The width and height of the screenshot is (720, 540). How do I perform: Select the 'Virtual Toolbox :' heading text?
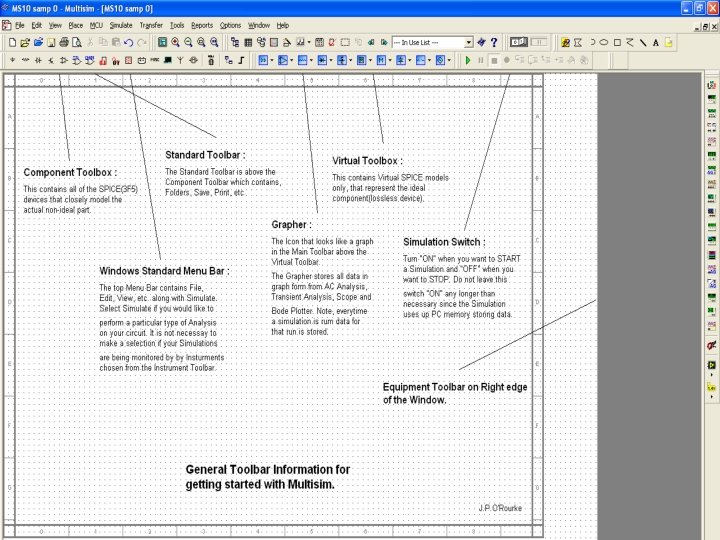(x=367, y=161)
